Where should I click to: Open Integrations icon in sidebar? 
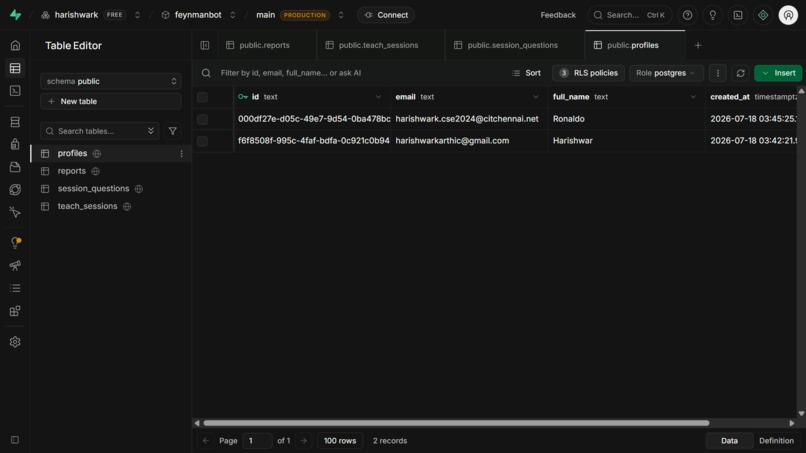[15, 311]
